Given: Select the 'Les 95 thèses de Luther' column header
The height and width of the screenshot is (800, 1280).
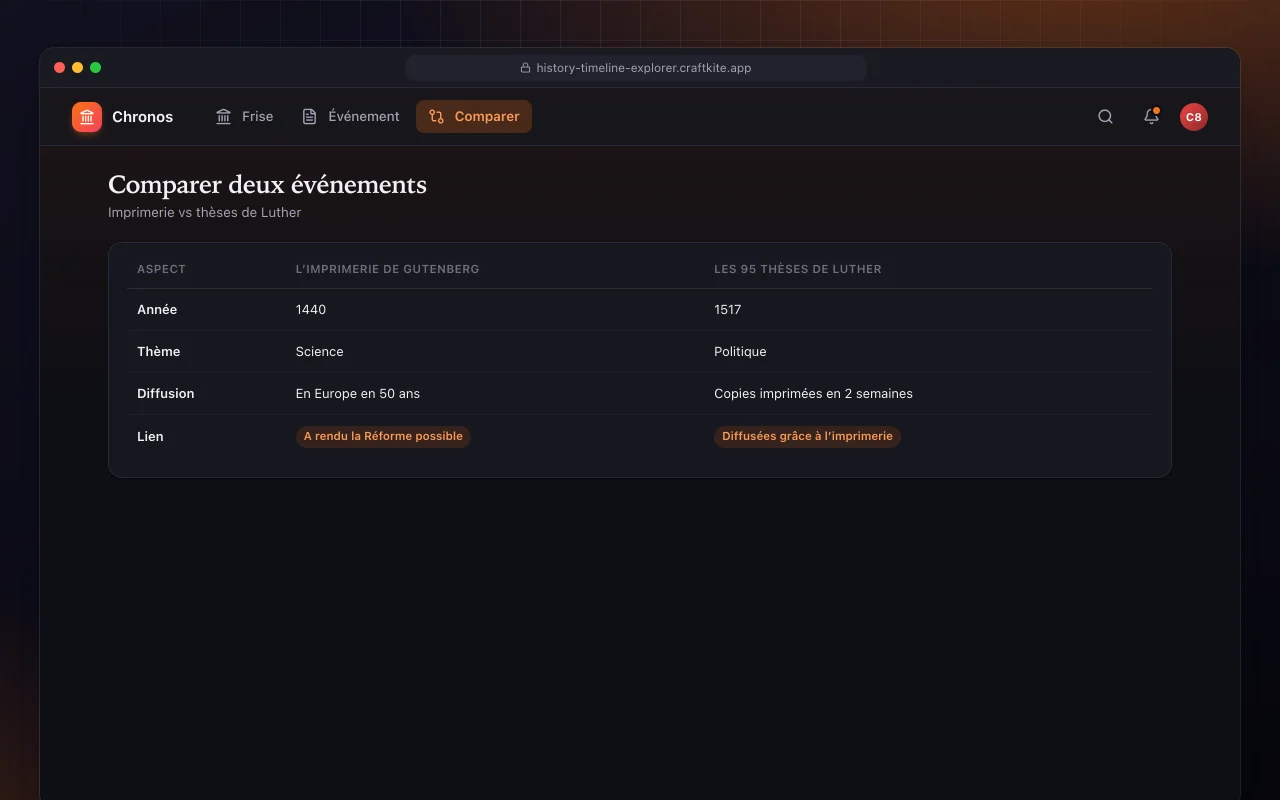Looking at the screenshot, I should tap(797, 269).
